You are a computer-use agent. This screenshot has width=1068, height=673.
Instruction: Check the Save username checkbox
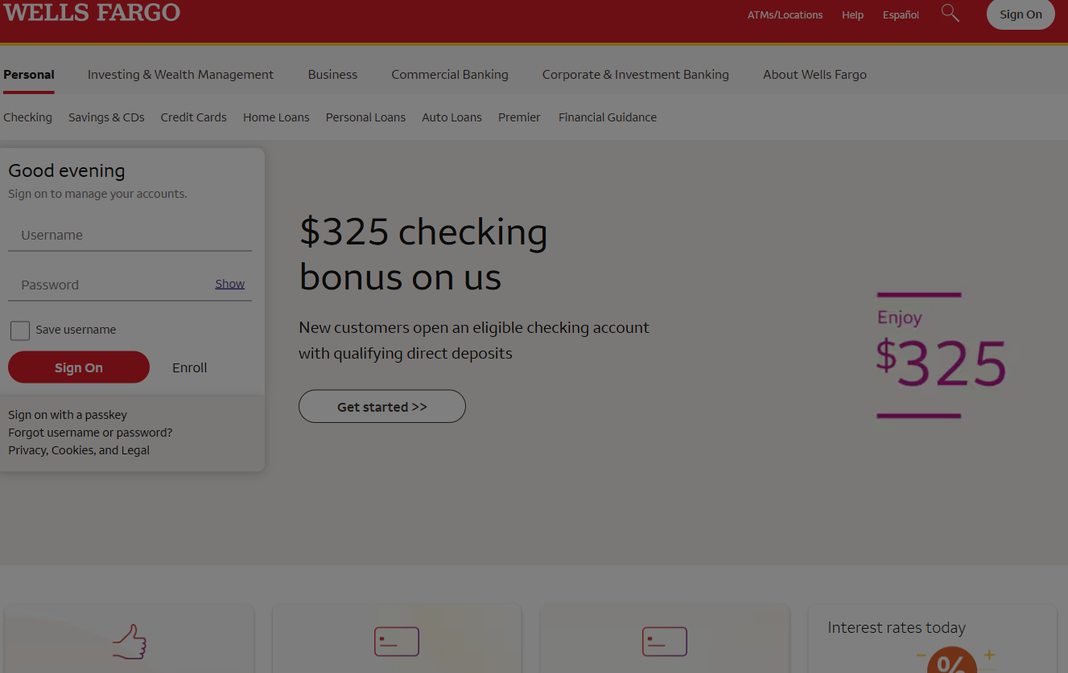point(20,330)
